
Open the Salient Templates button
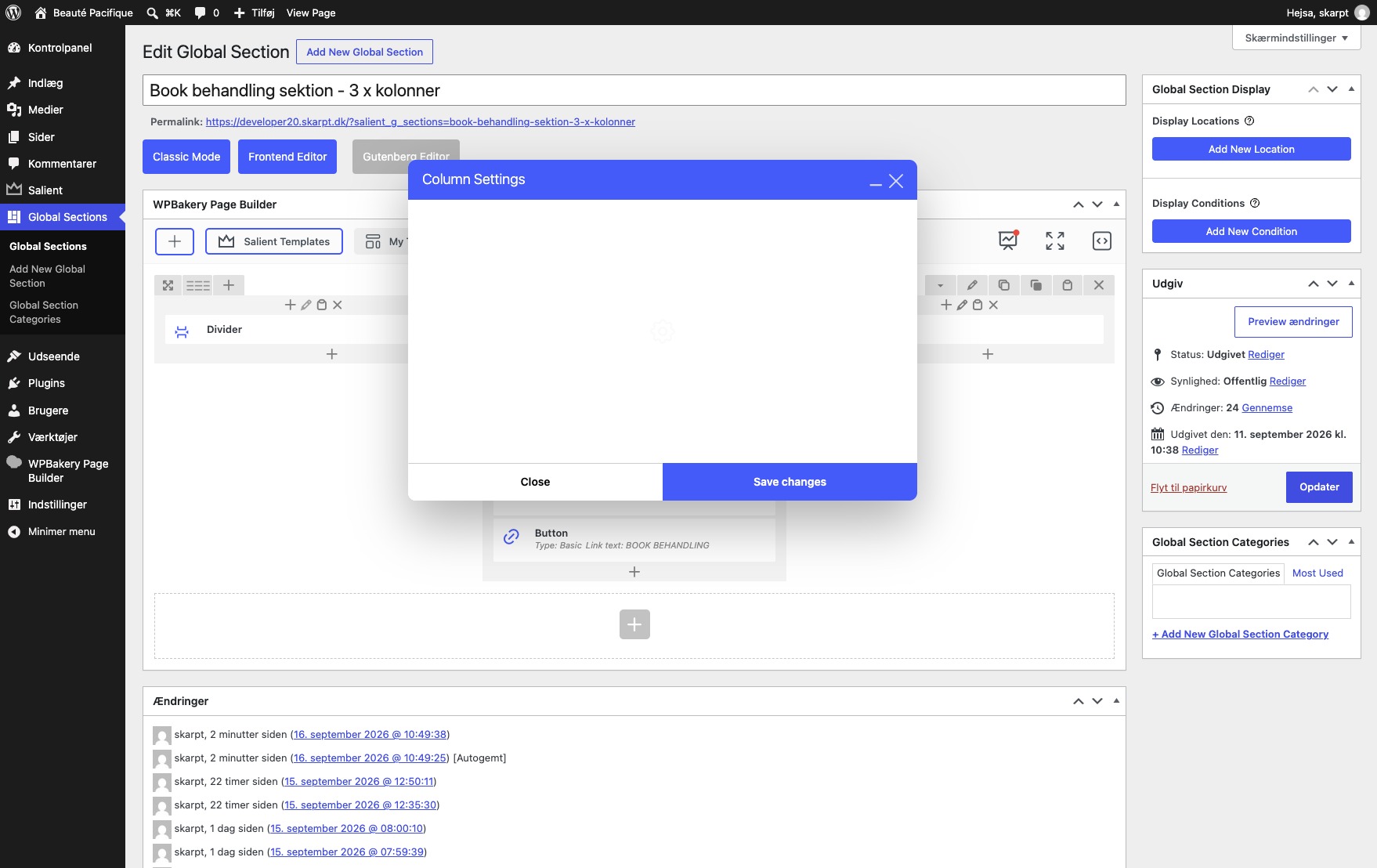point(273,241)
